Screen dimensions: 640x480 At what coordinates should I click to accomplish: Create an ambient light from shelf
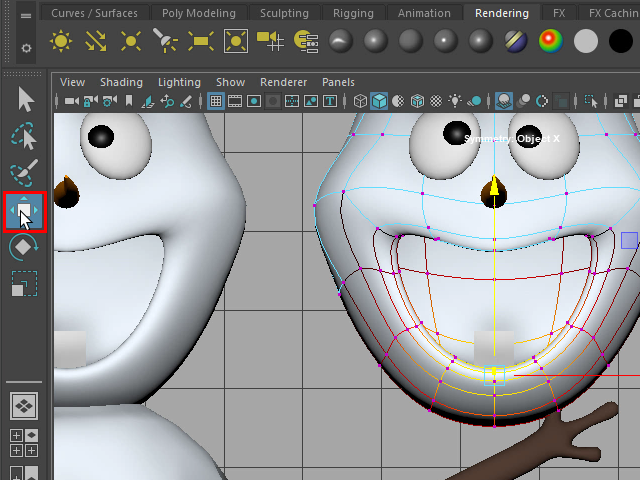click(61, 41)
